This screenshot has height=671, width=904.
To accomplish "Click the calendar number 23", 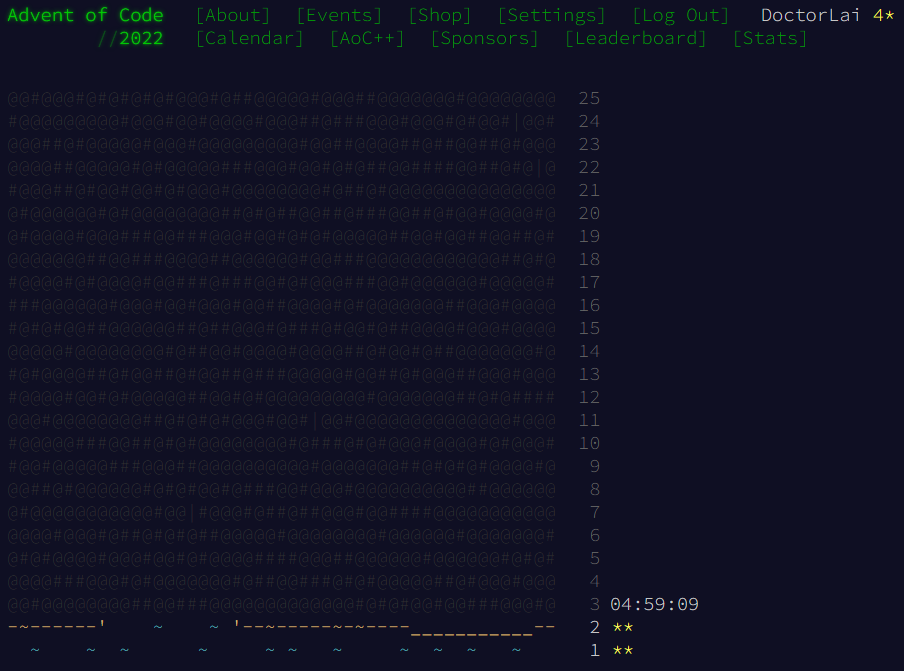I will pyautogui.click(x=589, y=144).
